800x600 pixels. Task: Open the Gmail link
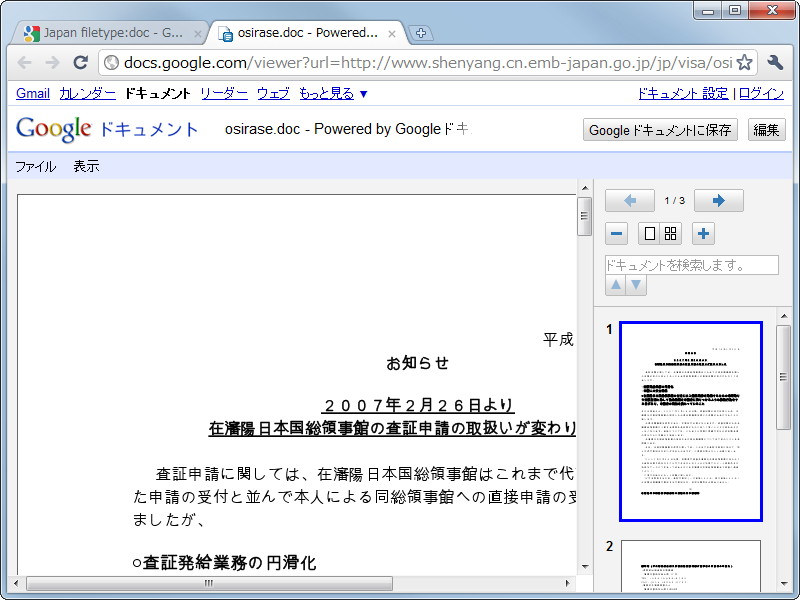pyautogui.click(x=31, y=93)
